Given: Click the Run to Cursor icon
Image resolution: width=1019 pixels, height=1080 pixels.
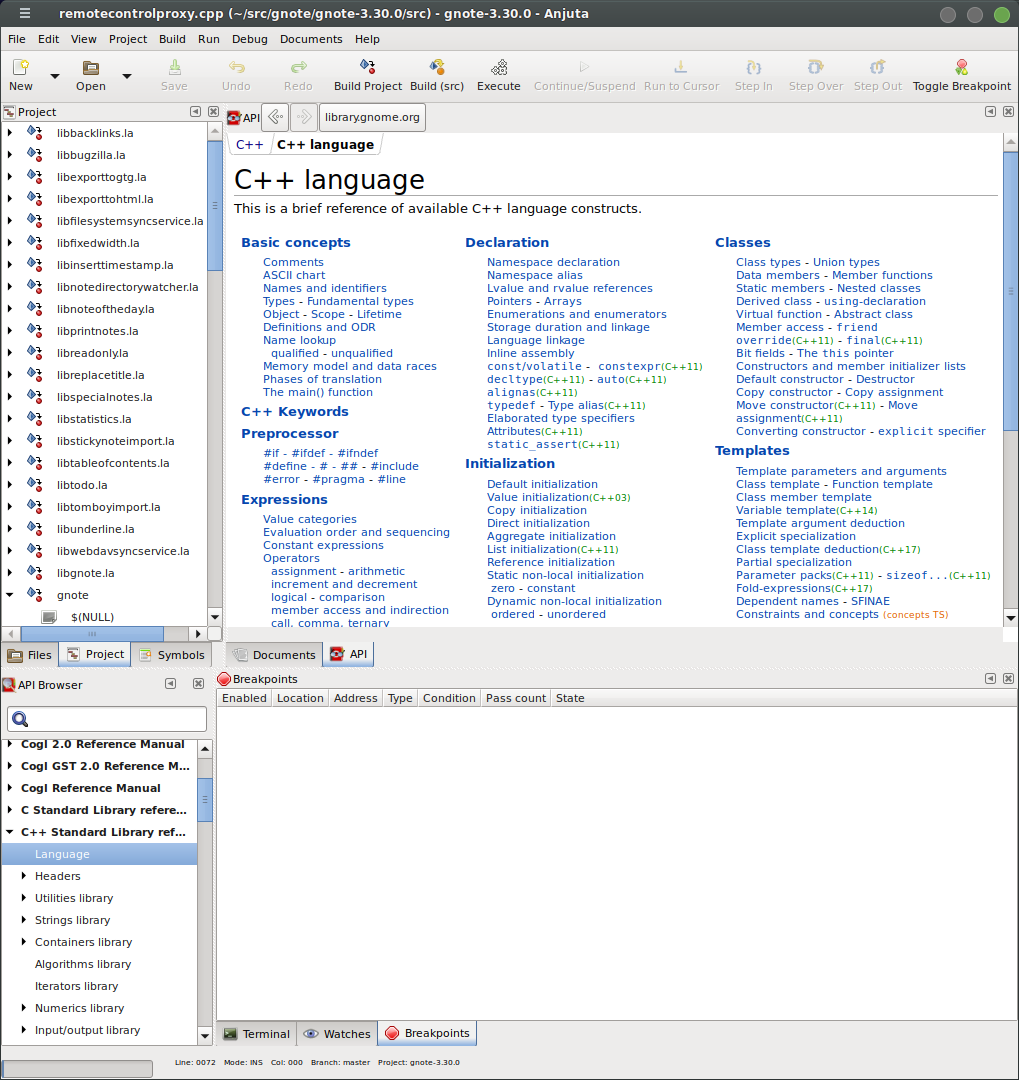Looking at the screenshot, I should click(681, 67).
